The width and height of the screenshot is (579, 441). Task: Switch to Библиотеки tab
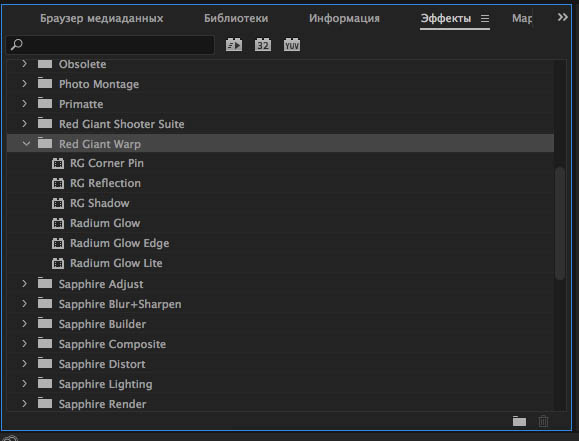click(236, 18)
